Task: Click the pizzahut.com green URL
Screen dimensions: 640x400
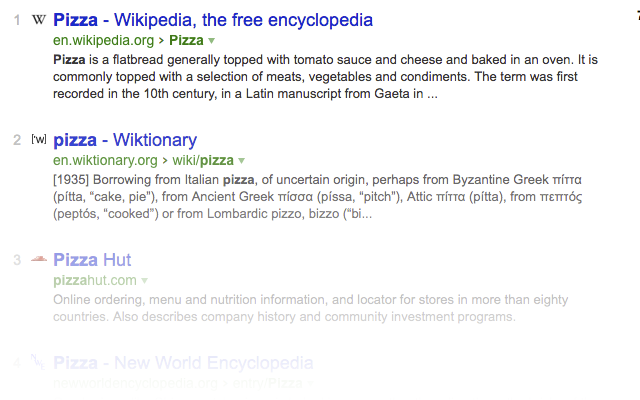Action: [x=94, y=280]
